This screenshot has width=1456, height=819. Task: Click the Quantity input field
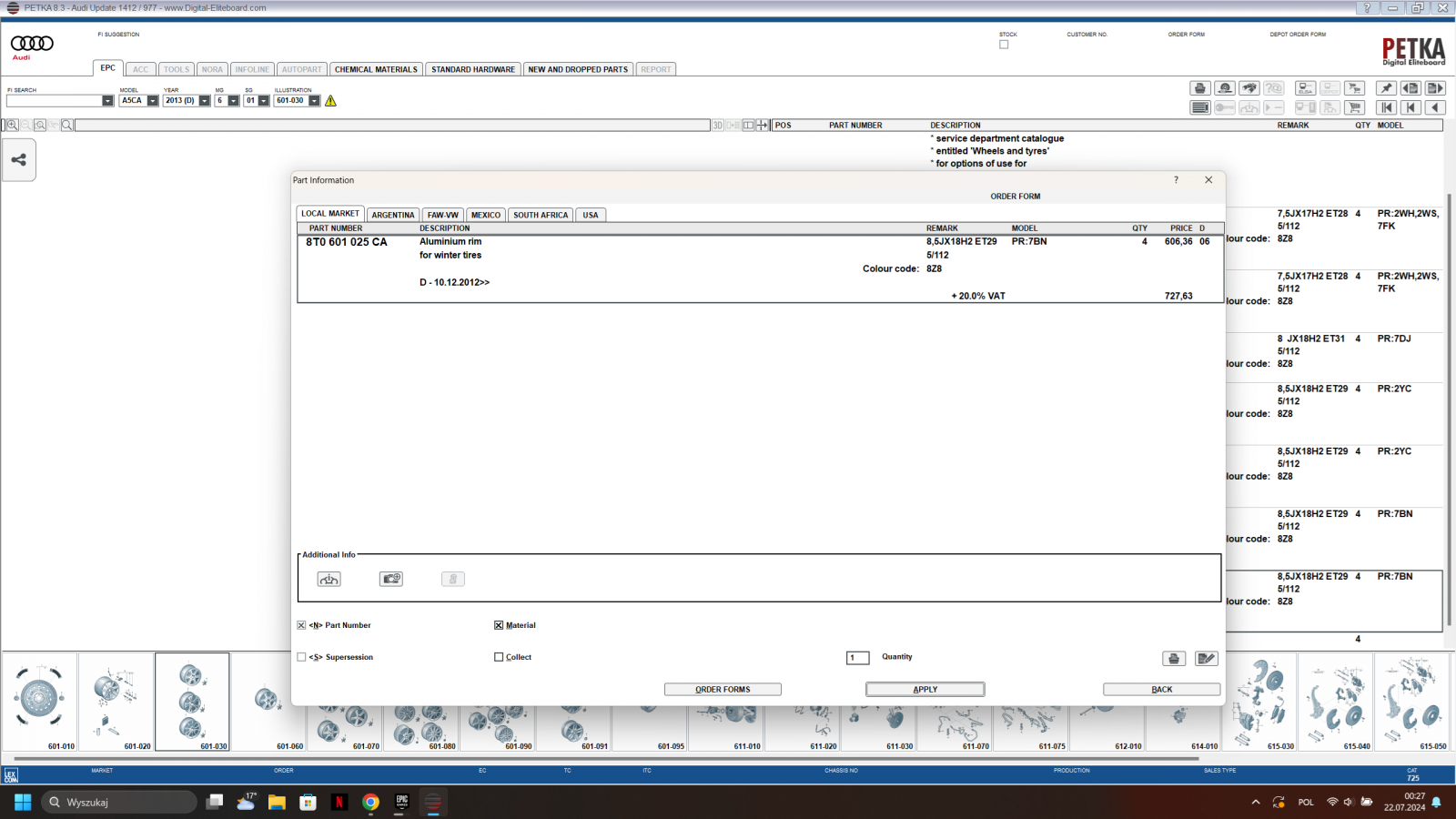click(858, 657)
